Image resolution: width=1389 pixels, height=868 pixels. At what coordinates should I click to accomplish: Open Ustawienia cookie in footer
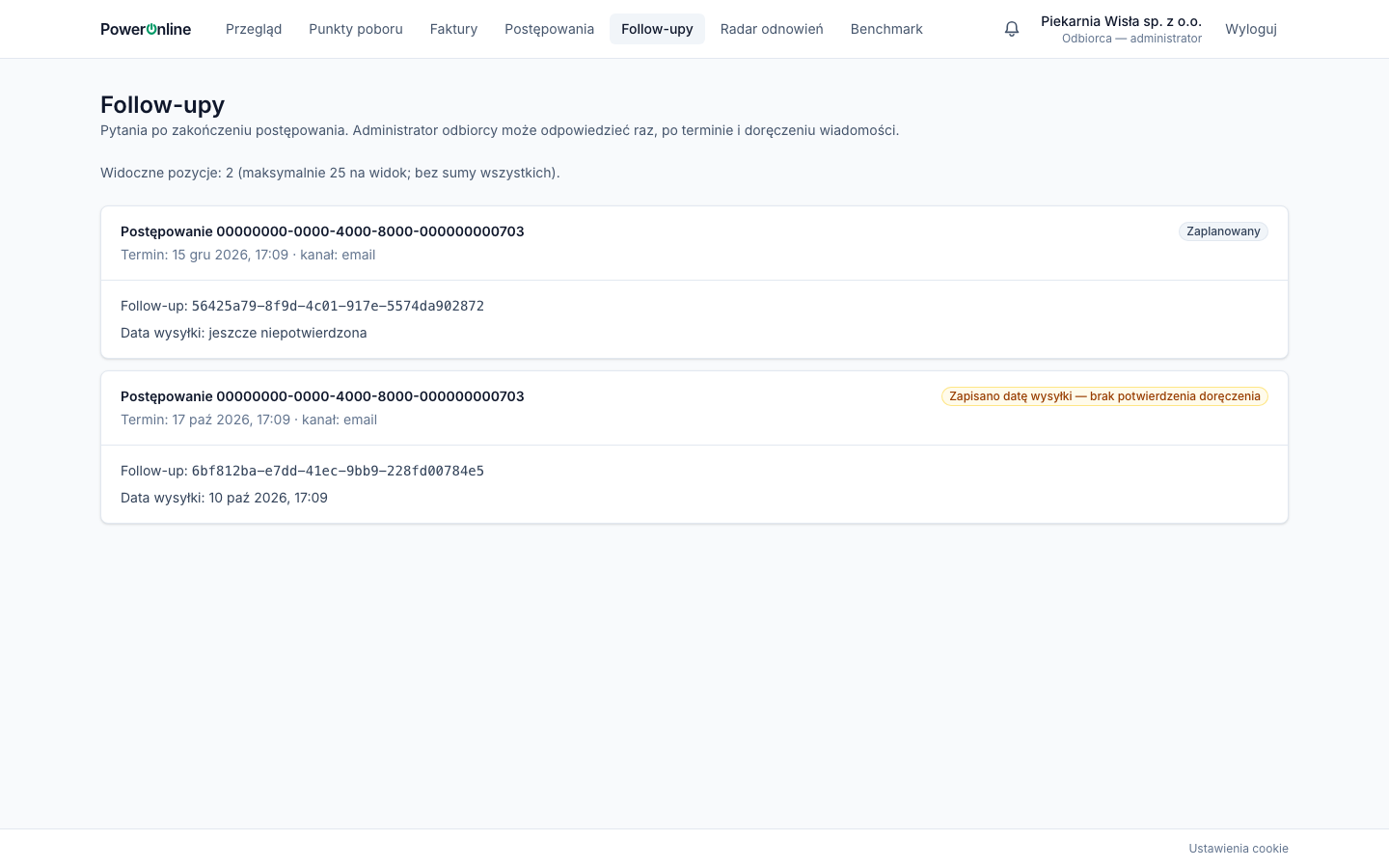tap(1239, 849)
